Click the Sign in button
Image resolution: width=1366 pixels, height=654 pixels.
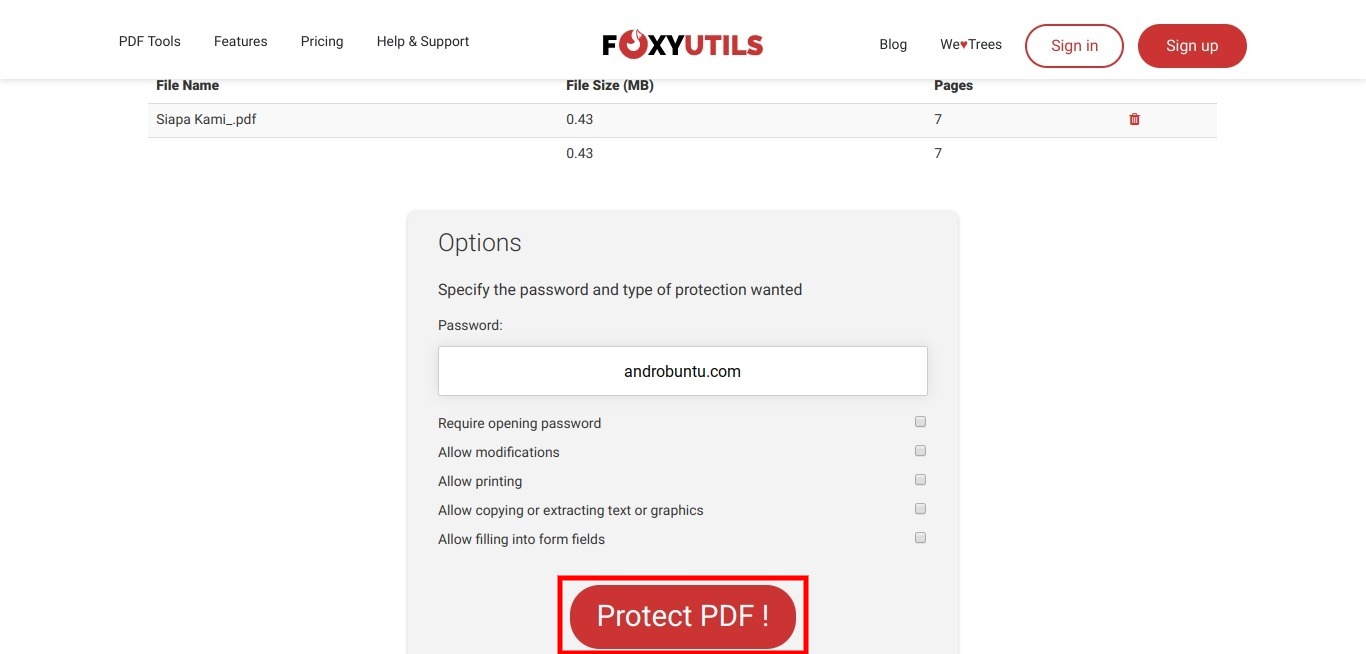pos(1074,45)
